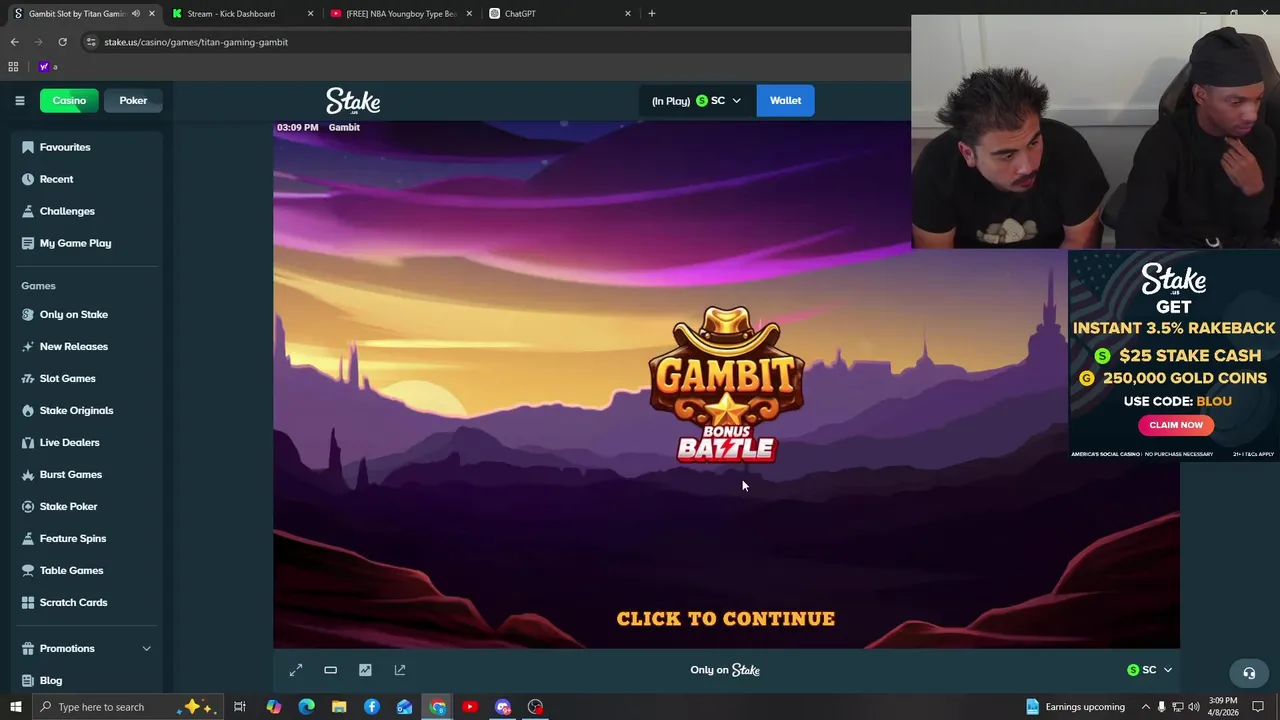Collapse the sidebar hamburger menu
The image size is (1280, 720).
[x=19, y=100]
